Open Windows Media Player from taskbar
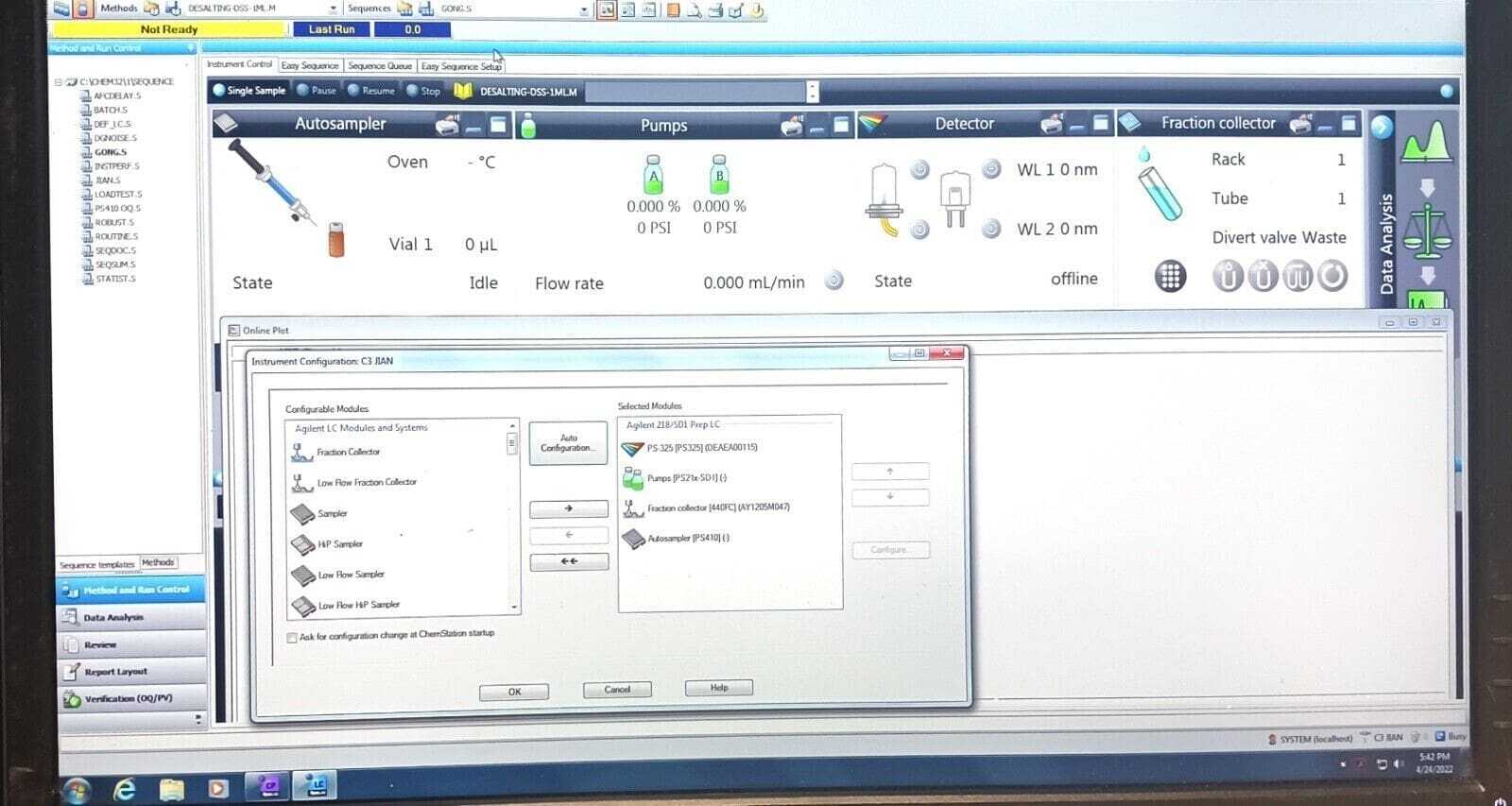1512x806 pixels. (x=218, y=788)
